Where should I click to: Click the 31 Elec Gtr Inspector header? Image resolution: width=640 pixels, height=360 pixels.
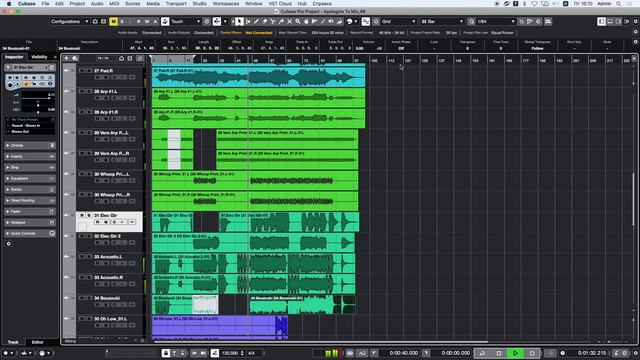(x=29, y=67)
